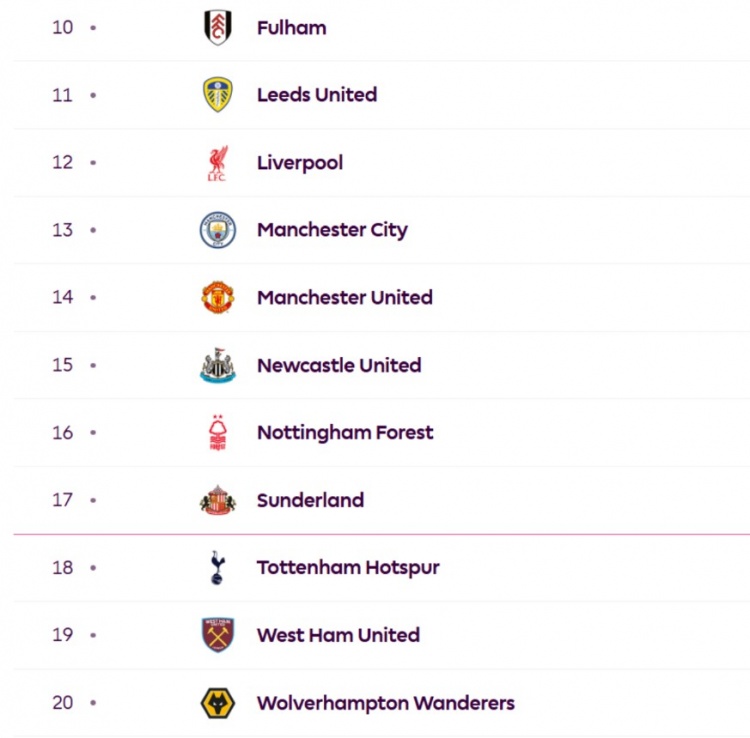Open the Liverpool team name link
This screenshot has height=738, width=750.
tap(300, 163)
